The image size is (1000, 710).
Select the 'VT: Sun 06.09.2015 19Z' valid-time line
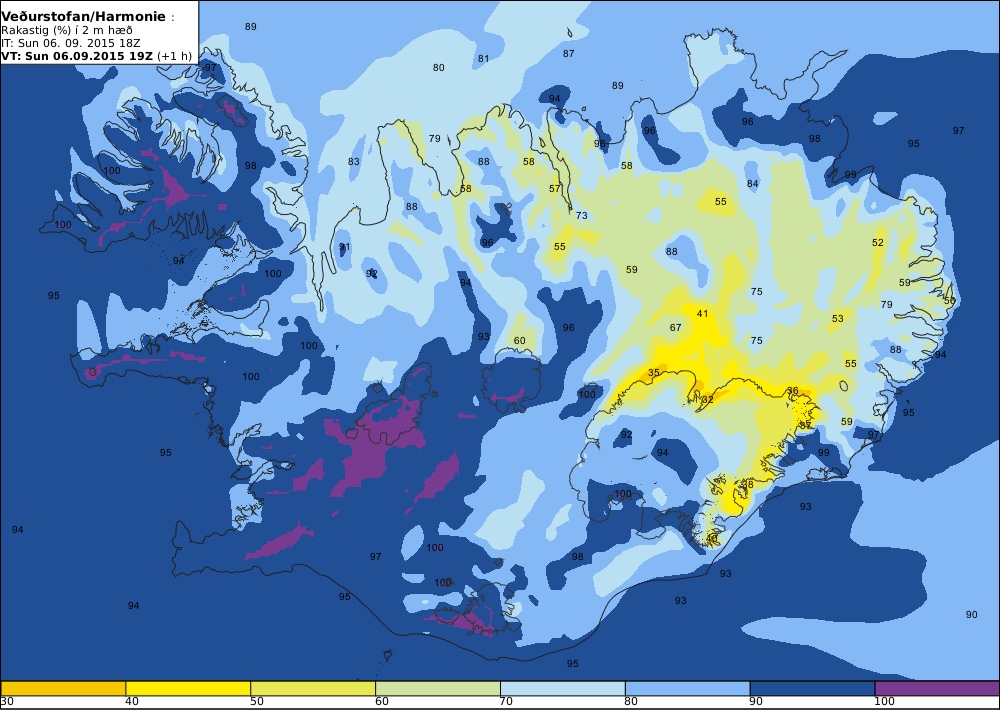pos(77,55)
